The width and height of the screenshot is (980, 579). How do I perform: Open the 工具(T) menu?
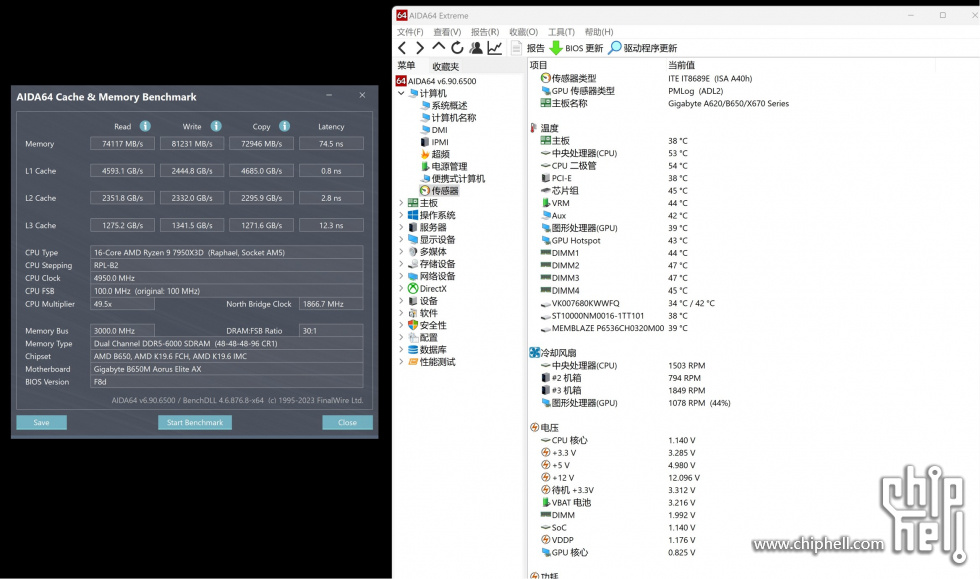point(561,32)
